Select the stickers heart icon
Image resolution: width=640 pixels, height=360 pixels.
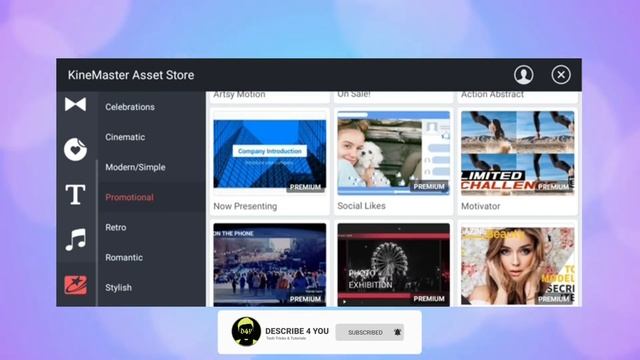click(76, 149)
